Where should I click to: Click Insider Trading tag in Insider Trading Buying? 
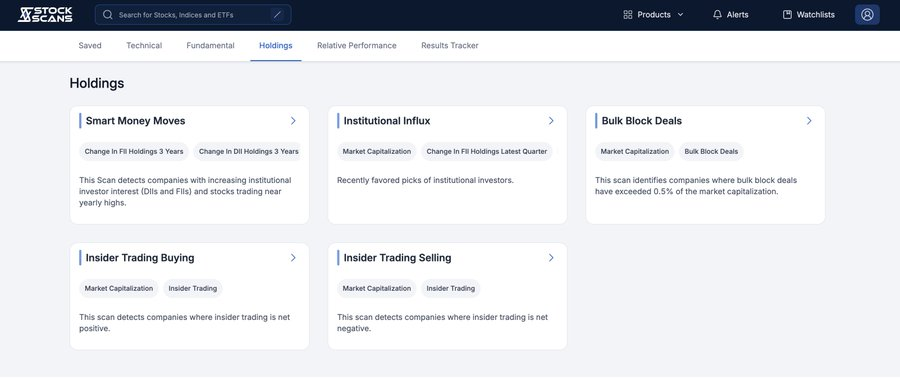[x=192, y=289]
